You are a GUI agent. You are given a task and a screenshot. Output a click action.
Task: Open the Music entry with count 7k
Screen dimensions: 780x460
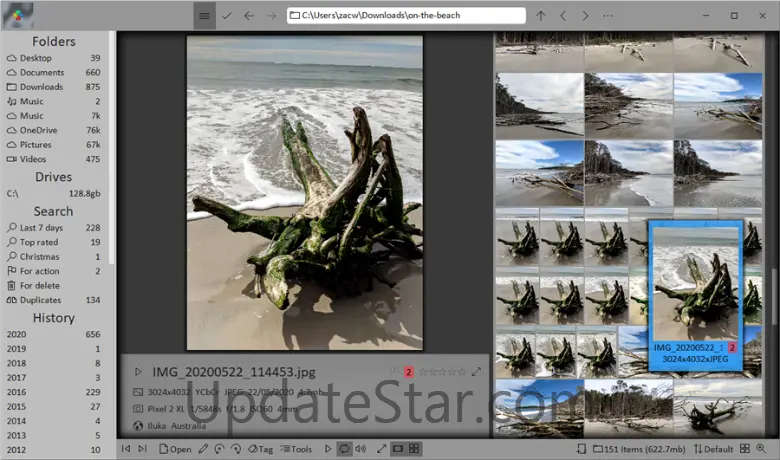click(53, 115)
